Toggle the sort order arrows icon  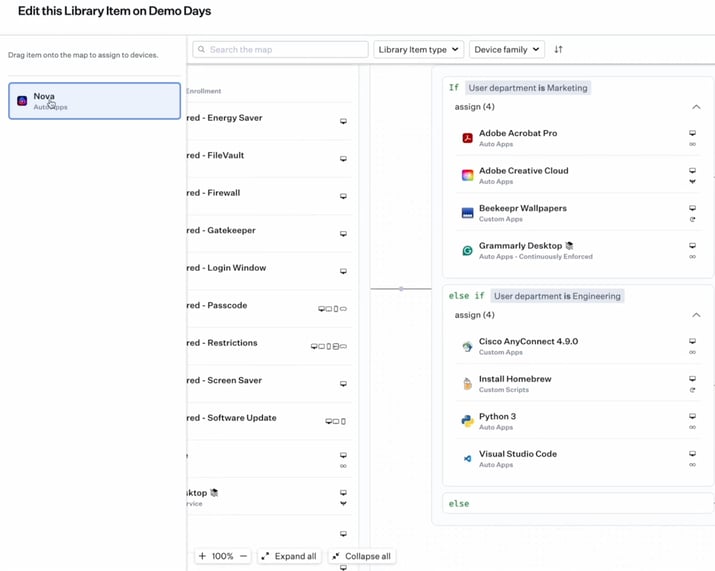(558, 49)
